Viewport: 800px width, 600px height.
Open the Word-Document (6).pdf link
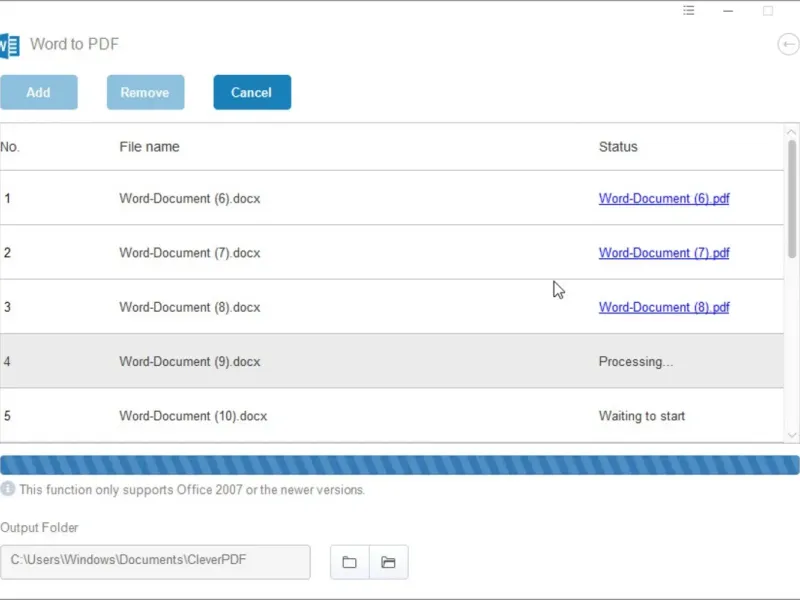click(664, 198)
